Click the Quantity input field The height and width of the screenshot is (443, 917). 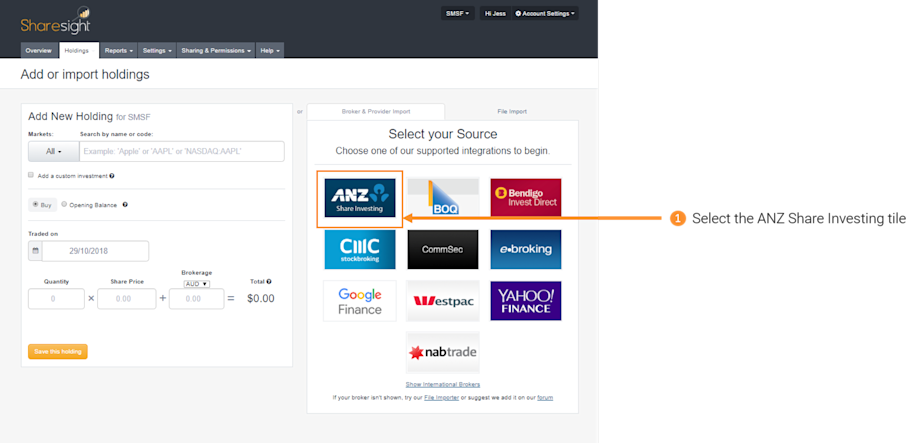click(x=56, y=298)
